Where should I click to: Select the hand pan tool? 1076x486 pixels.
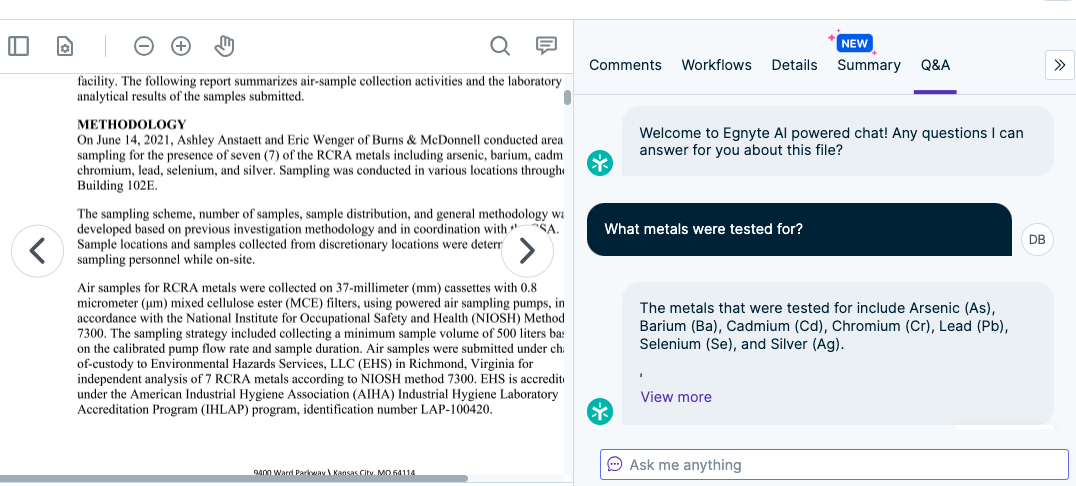point(224,46)
